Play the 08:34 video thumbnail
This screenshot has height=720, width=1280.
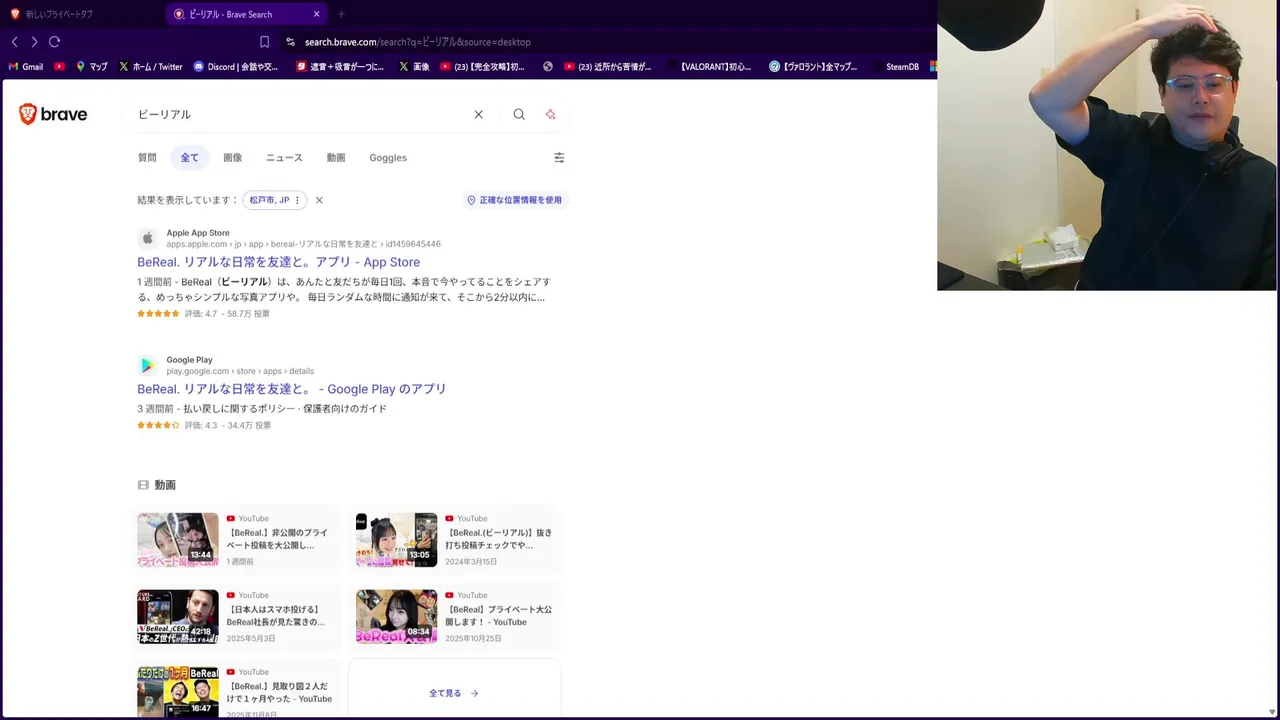[396, 616]
